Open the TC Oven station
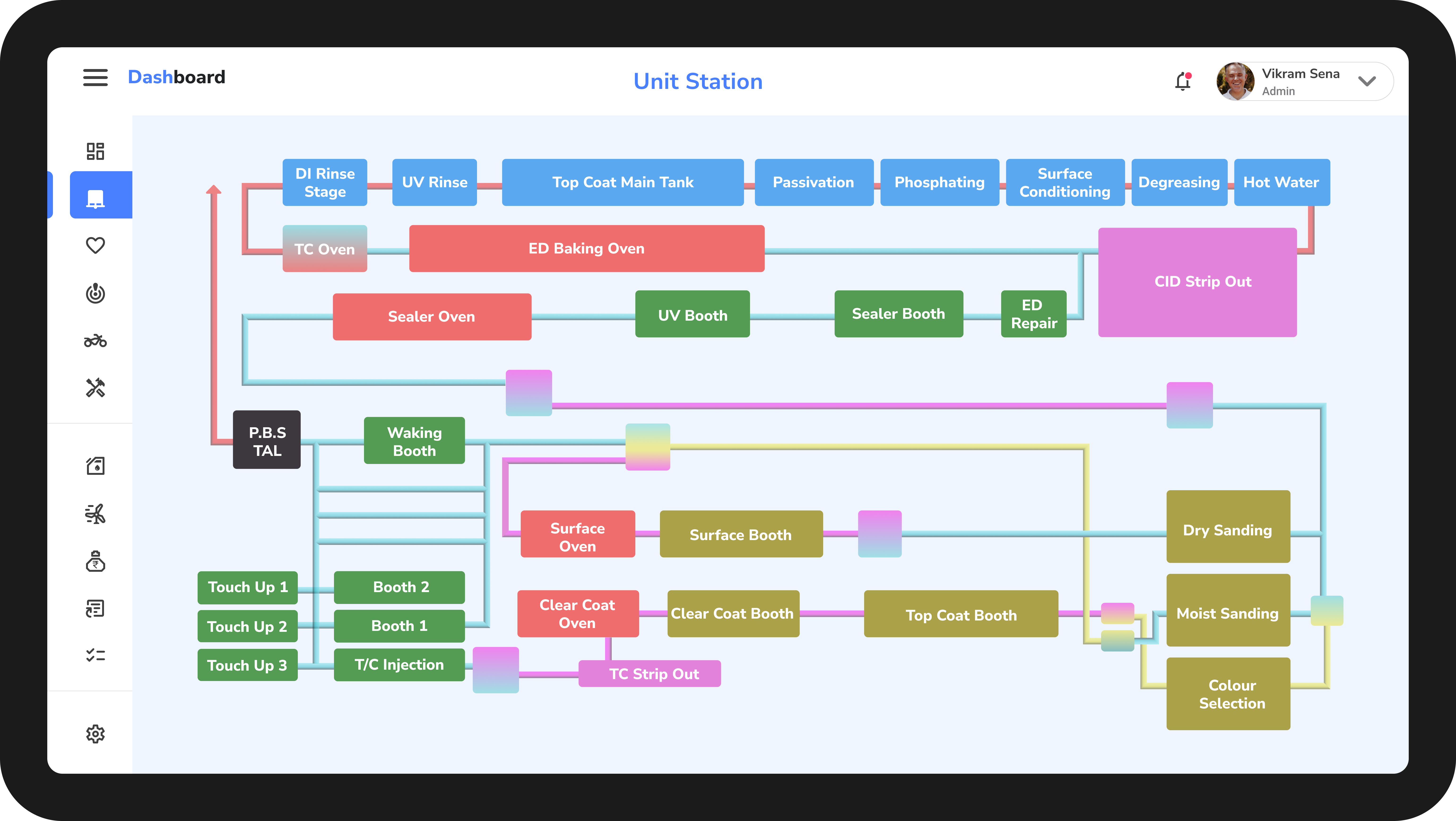The width and height of the screenshot is (1456, 821). pos(325,249)
